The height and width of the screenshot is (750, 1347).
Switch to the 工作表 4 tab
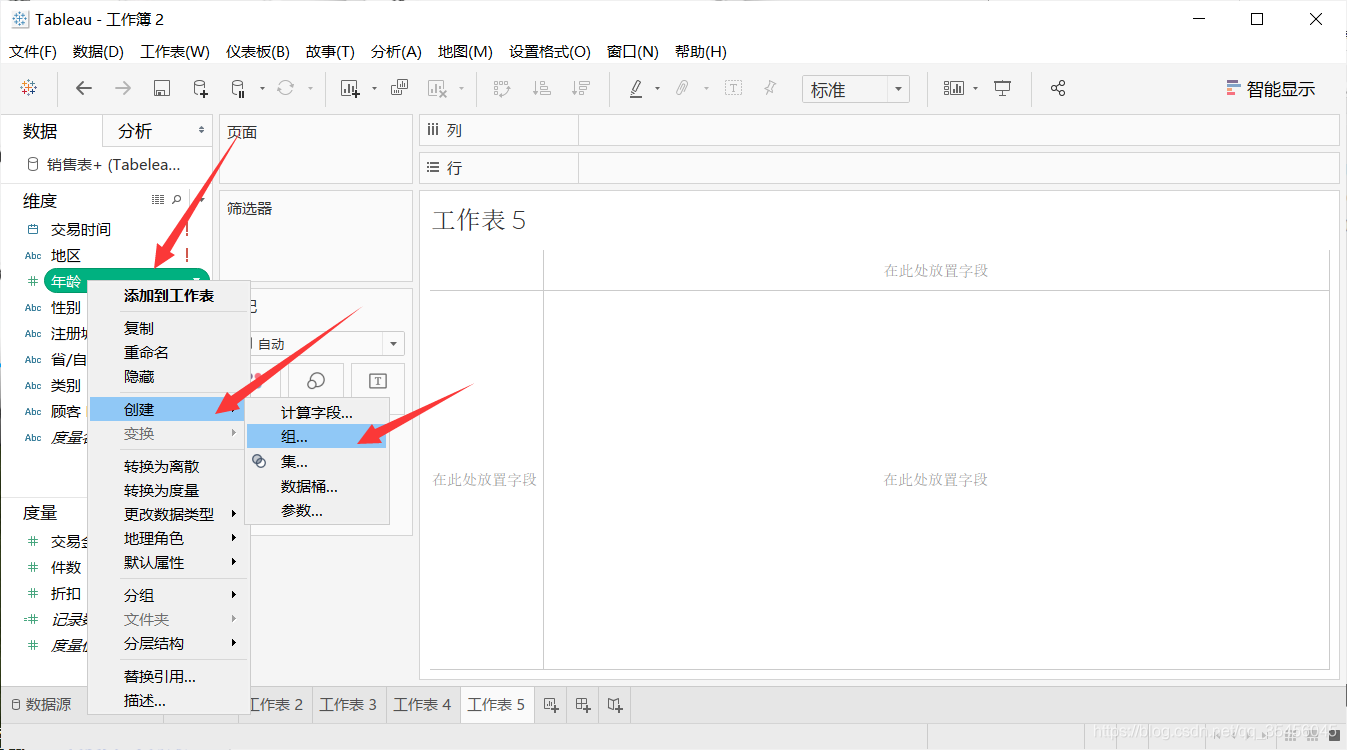[x=422, y=704]
